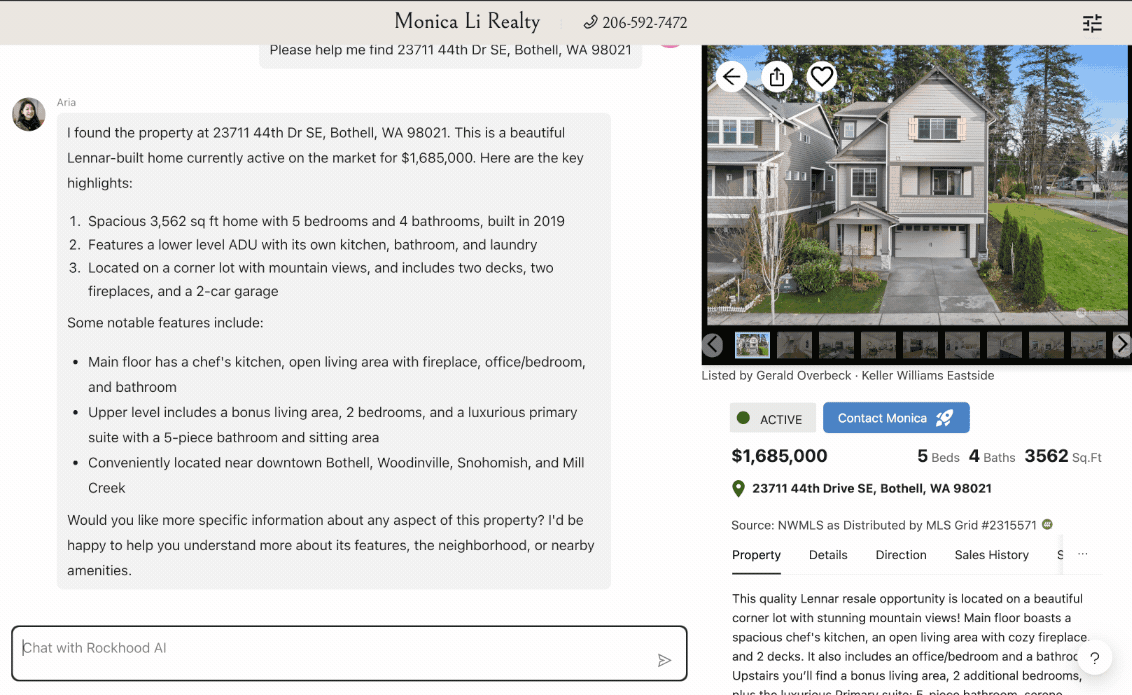Select the first house exterior thumbnail
Screen dimensions: 1132x695
752,345
